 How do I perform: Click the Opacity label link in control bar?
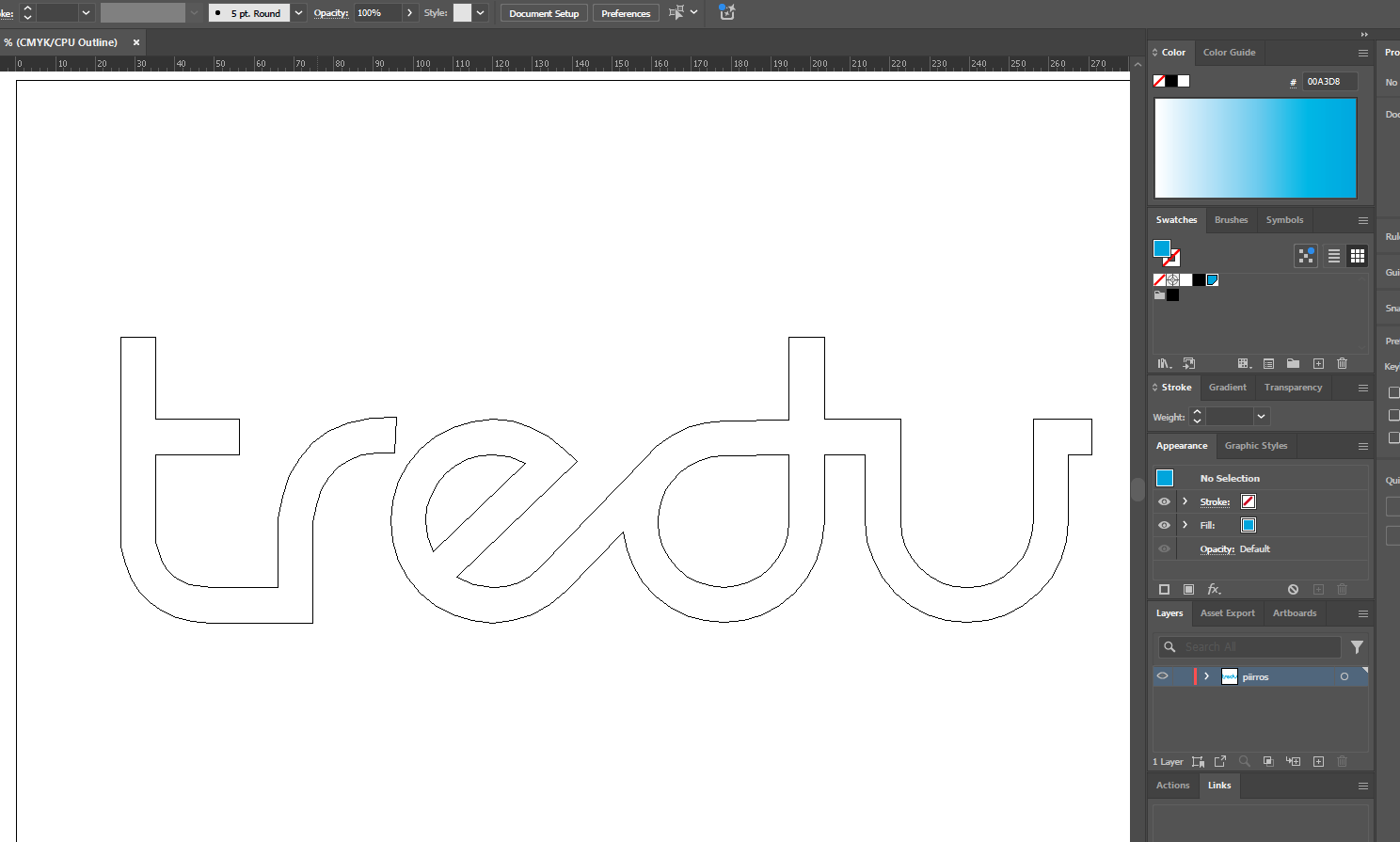click(x=330, y=13)
